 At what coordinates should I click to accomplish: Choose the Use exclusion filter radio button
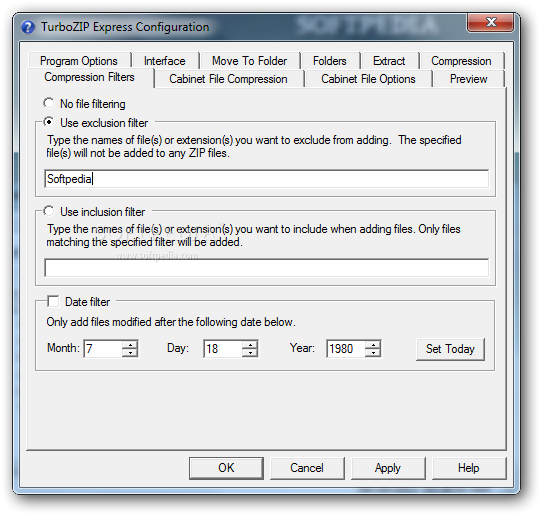(x=49, y=122)
